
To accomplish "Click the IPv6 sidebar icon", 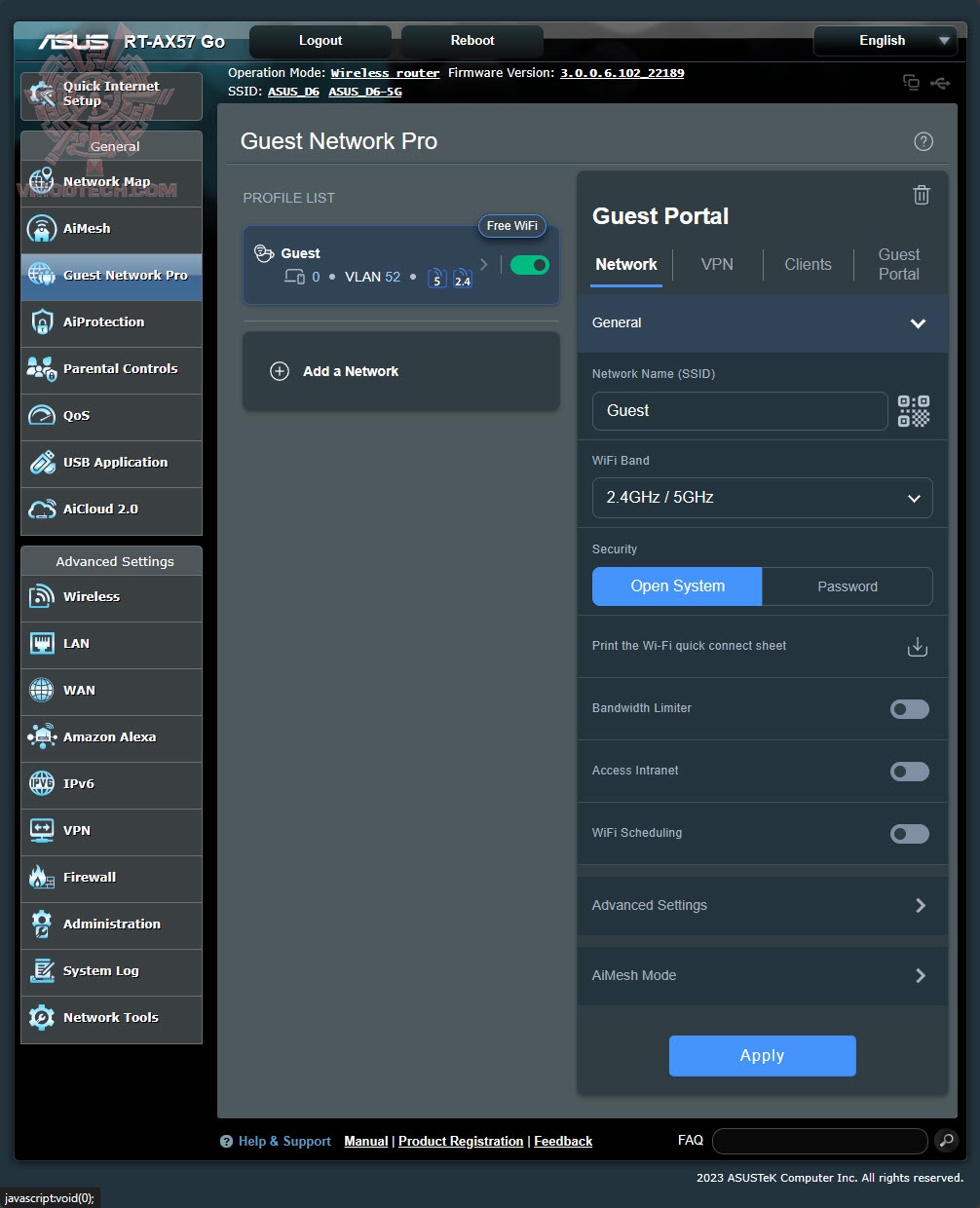I will pos(42,783).
